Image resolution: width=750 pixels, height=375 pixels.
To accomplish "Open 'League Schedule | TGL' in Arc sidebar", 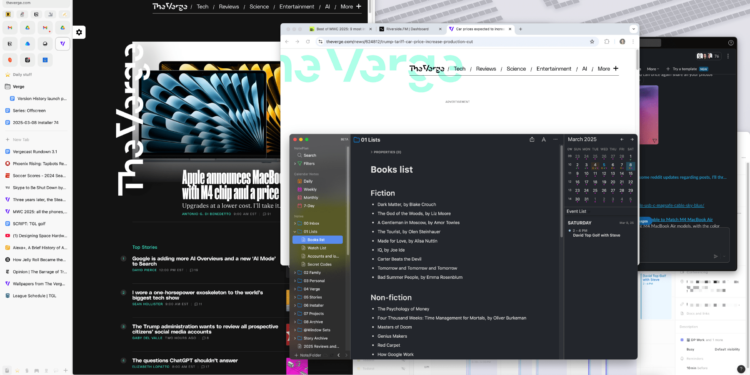I will pyautogui.click(x=35, y=296).
